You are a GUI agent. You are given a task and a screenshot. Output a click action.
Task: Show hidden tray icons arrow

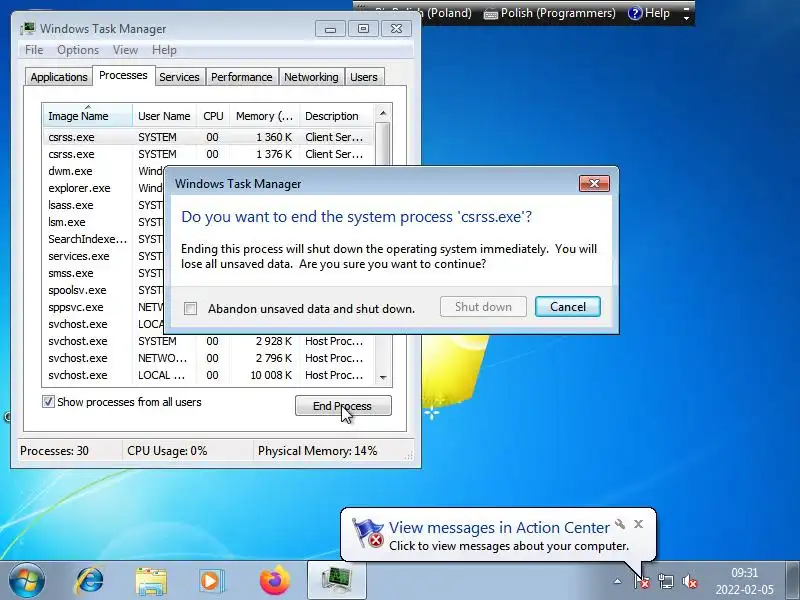coord(617,581)
